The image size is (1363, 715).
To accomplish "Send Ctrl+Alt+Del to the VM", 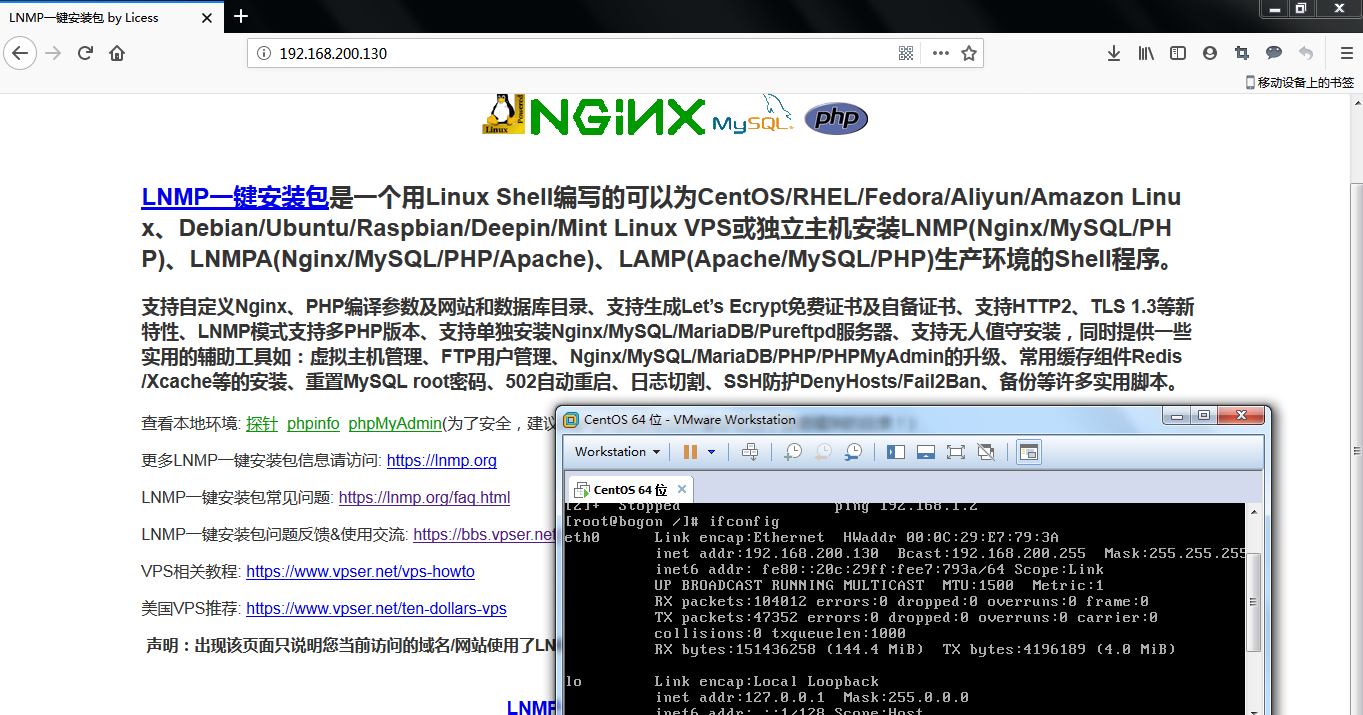I will pos(750,452).
